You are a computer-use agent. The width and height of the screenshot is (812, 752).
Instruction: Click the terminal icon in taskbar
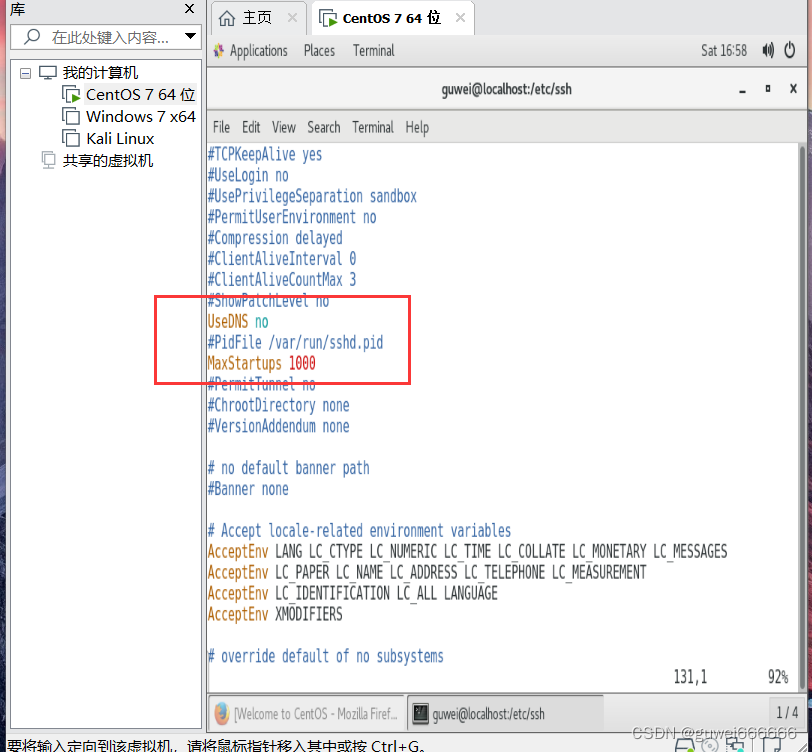point(420,714)
